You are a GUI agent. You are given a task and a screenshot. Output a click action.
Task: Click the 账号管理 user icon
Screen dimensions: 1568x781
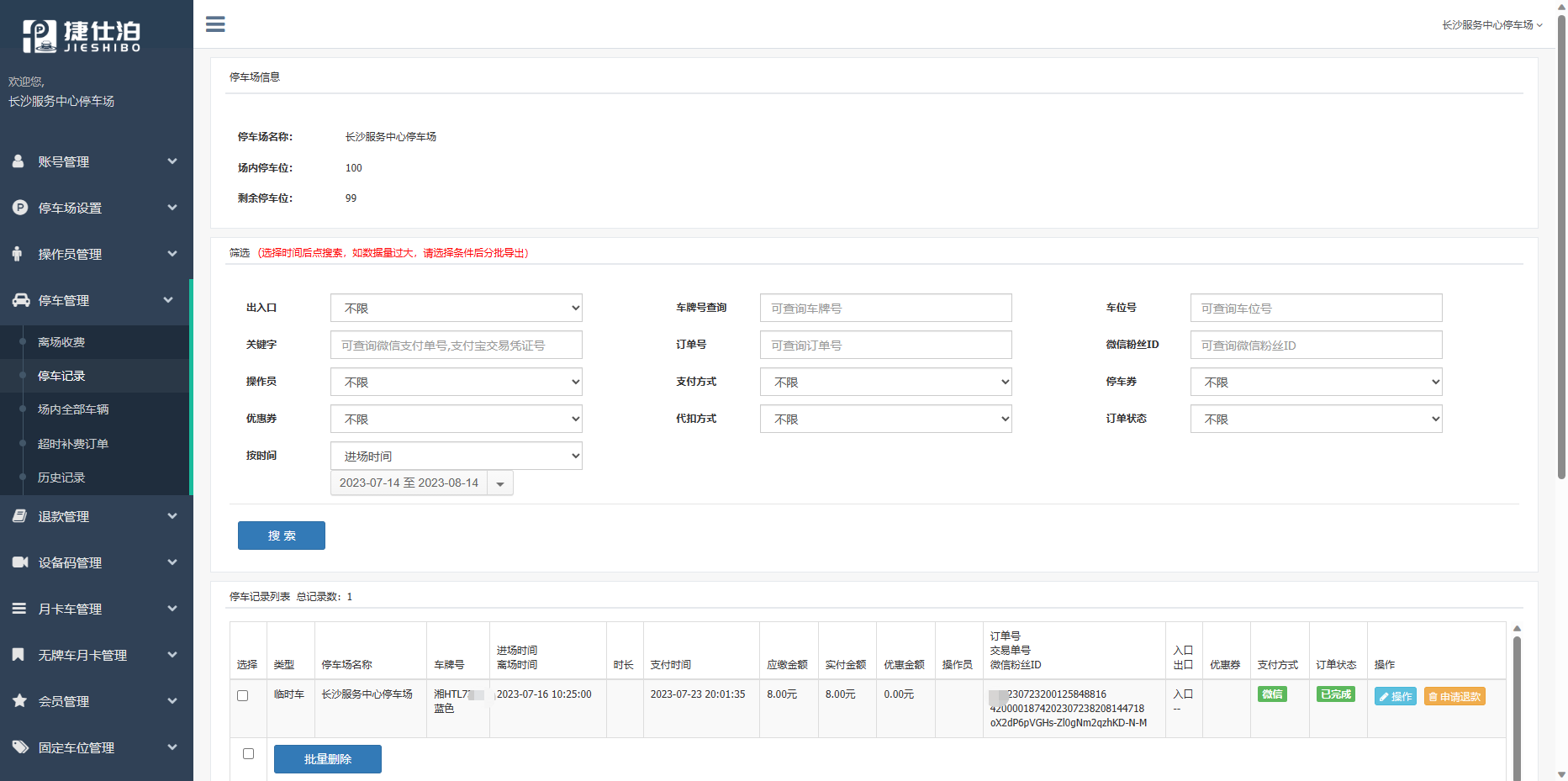pos(18,161)
